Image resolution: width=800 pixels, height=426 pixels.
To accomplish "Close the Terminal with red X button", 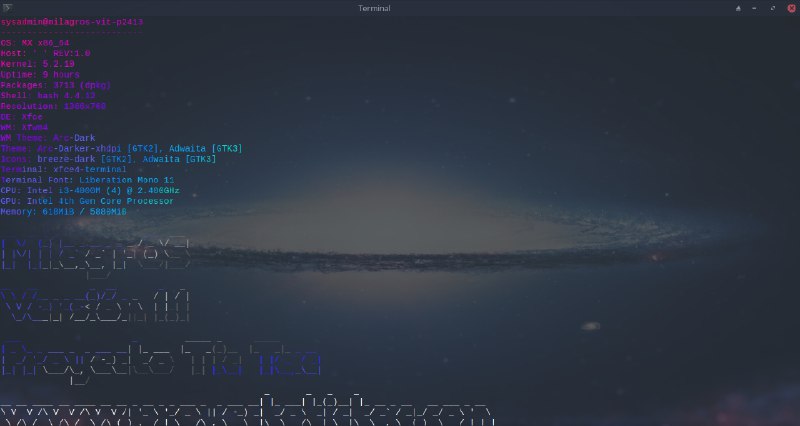I will click(x=789, y=7).
